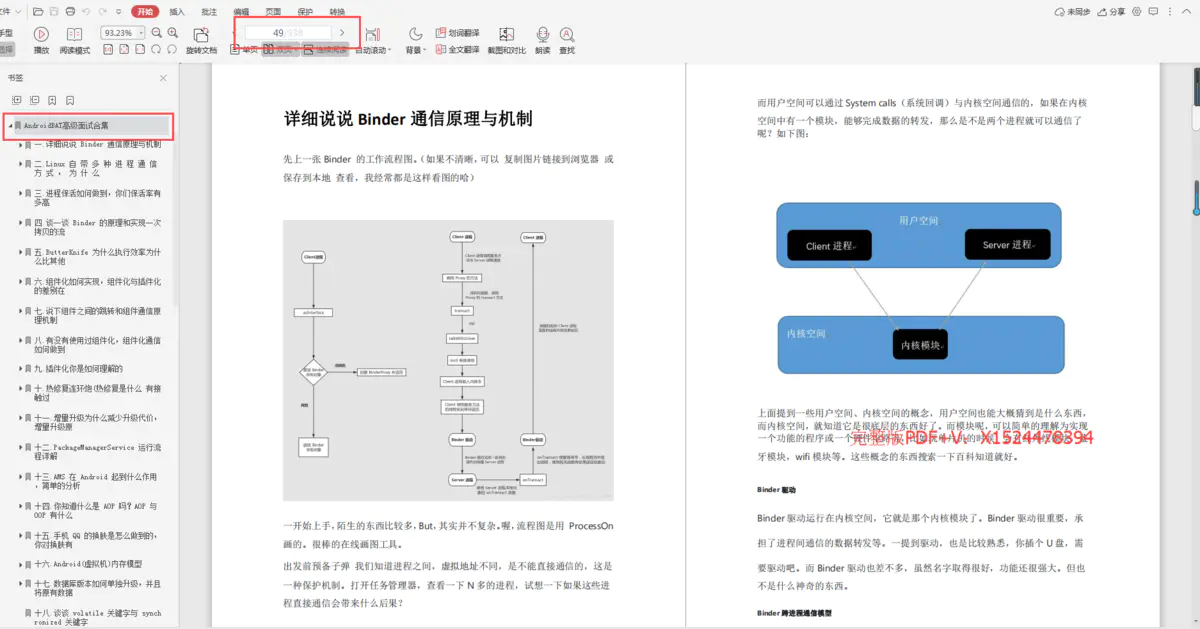This screenshot has height=629, width=1200.
Task: Open the feedback comment icon at top right
Action: click(1154, 12)
